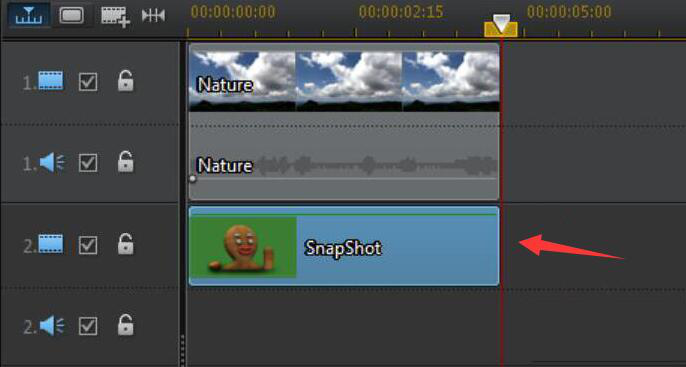
Task: Add additional video or audio tracks
Action: point(115,17)
